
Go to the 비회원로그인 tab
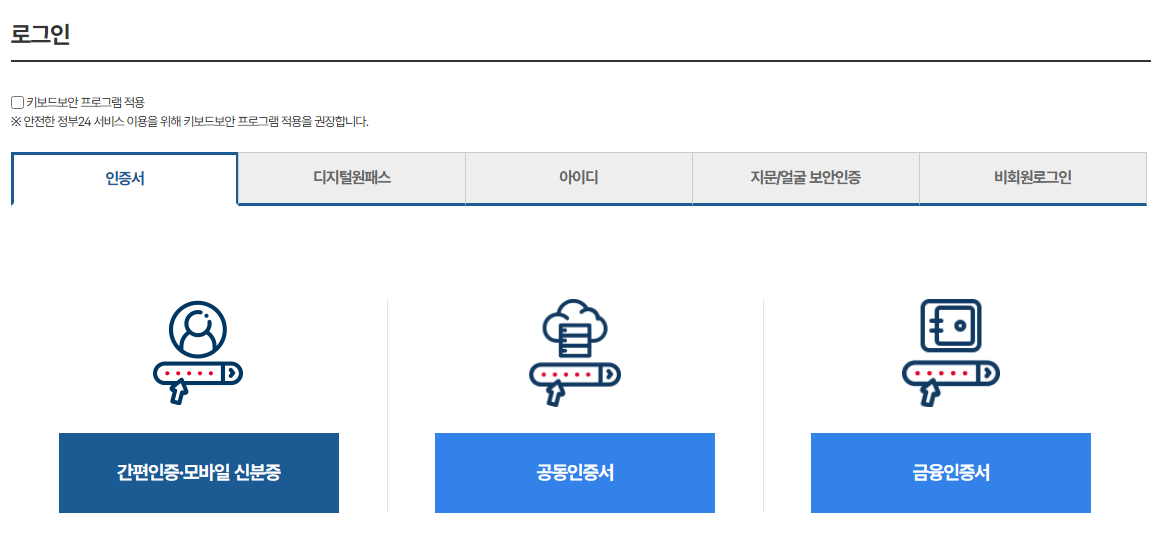(1033, 178)
